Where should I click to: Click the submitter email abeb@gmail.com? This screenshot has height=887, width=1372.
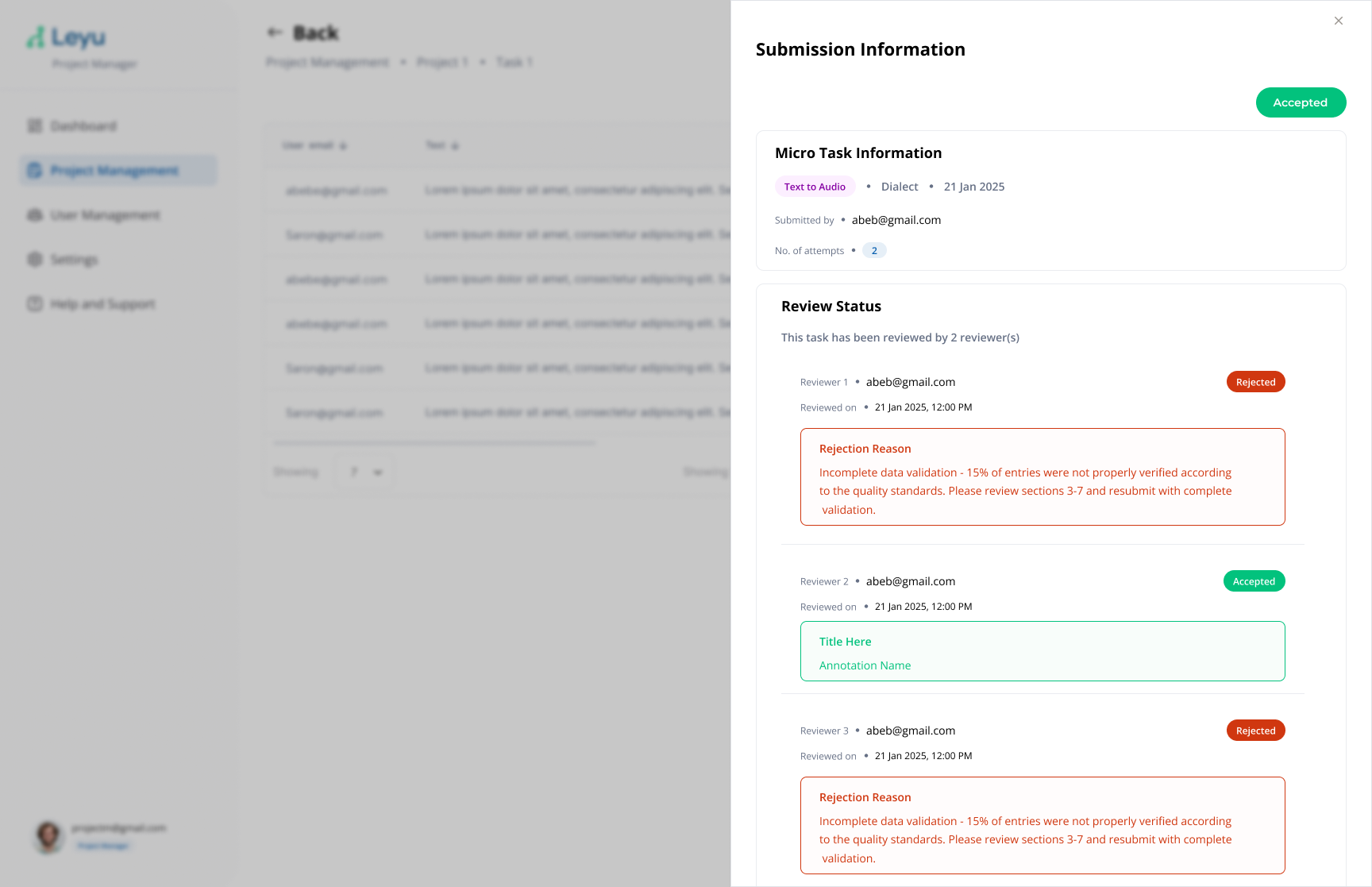click(x=896, y=220)
